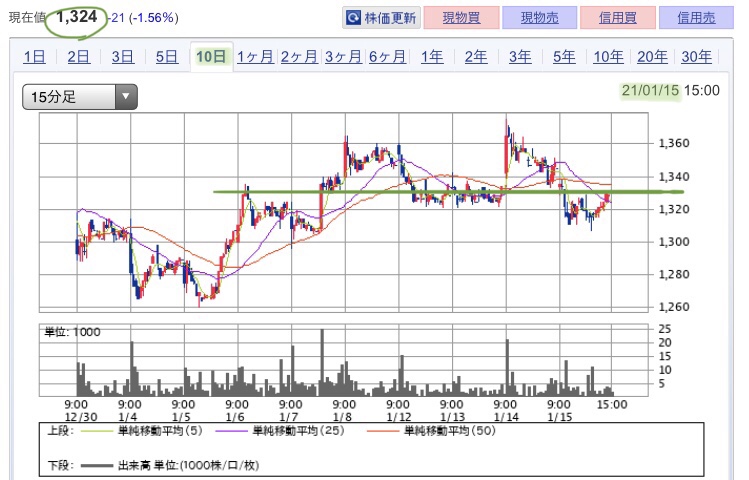The height and width of the screenshot is (480, 749).
Task: Click the 単純移動平均(25) legend entry
Action: pos(280,431)
